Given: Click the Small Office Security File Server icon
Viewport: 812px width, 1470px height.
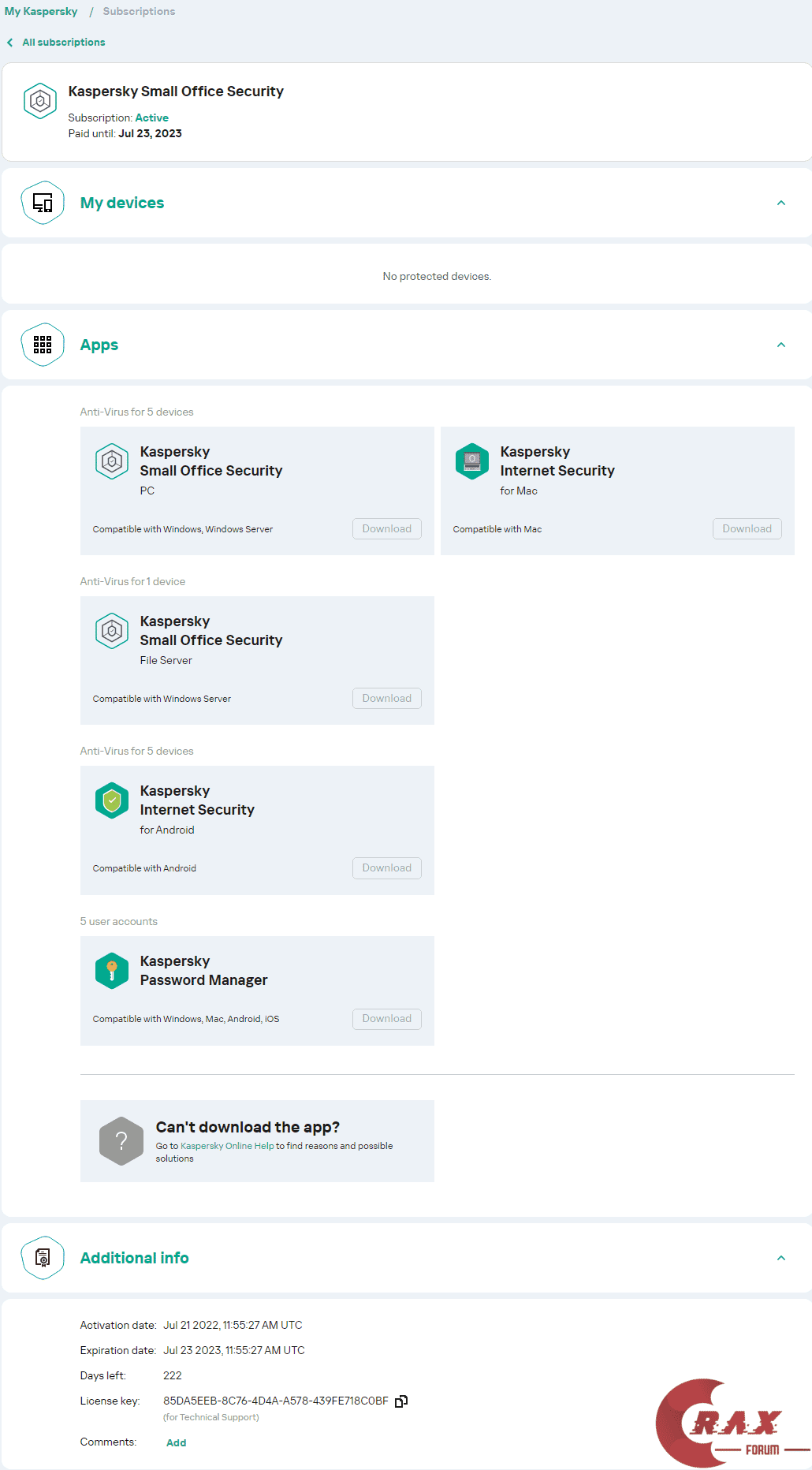Looking at the screenshot, I should 112,631.
